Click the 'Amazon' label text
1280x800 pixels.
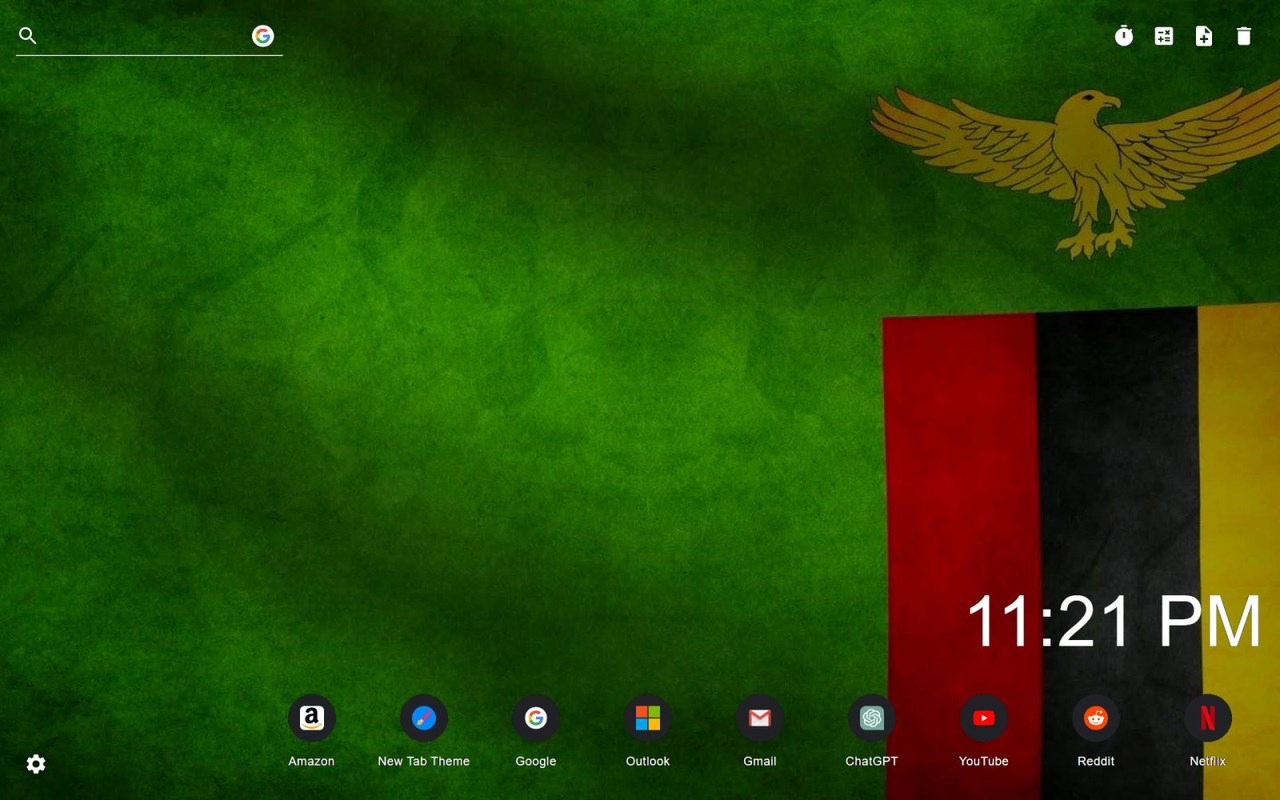[x=312, y=761]
